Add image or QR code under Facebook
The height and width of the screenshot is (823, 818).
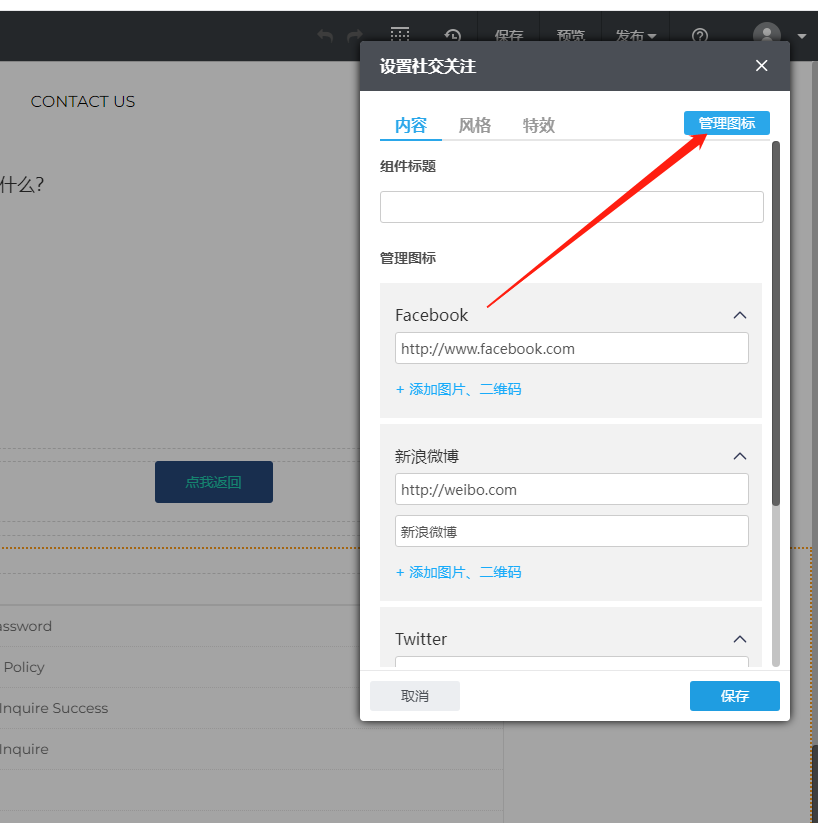point(459,389)
